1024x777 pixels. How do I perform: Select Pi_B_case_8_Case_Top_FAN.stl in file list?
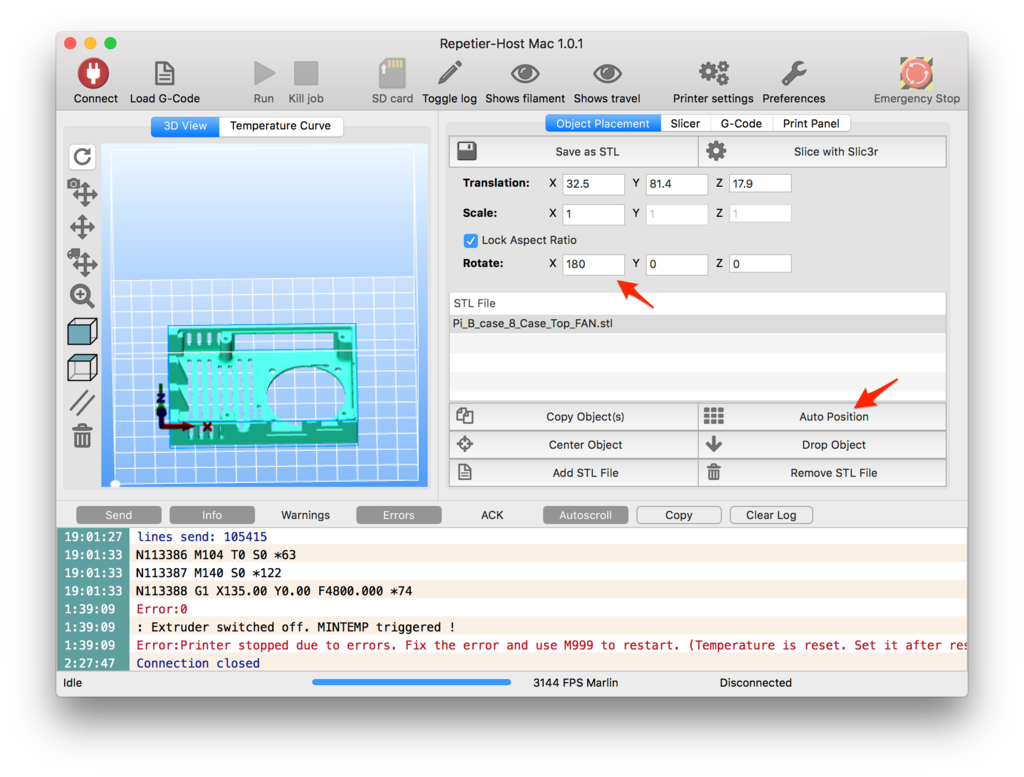point(697,323)
